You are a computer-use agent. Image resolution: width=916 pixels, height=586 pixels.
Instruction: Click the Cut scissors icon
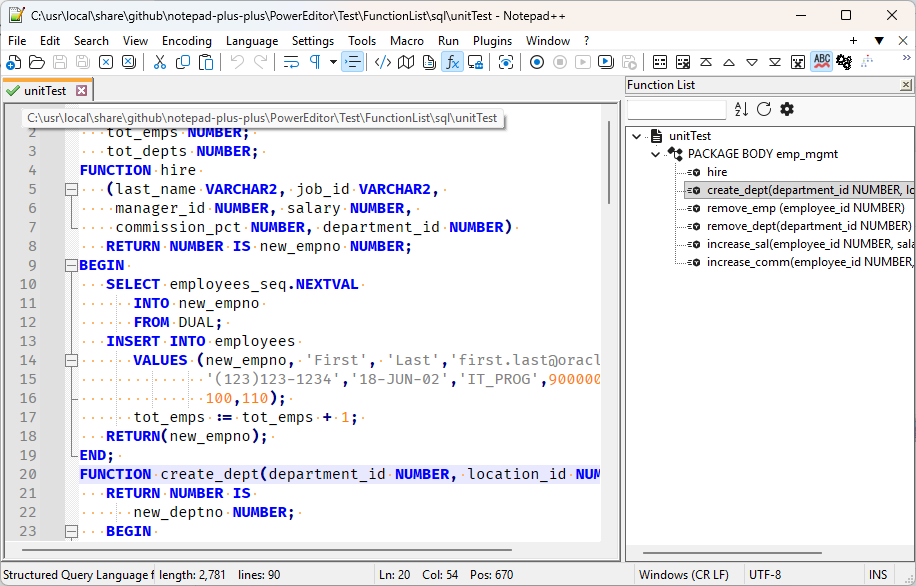tap(159, 62)
